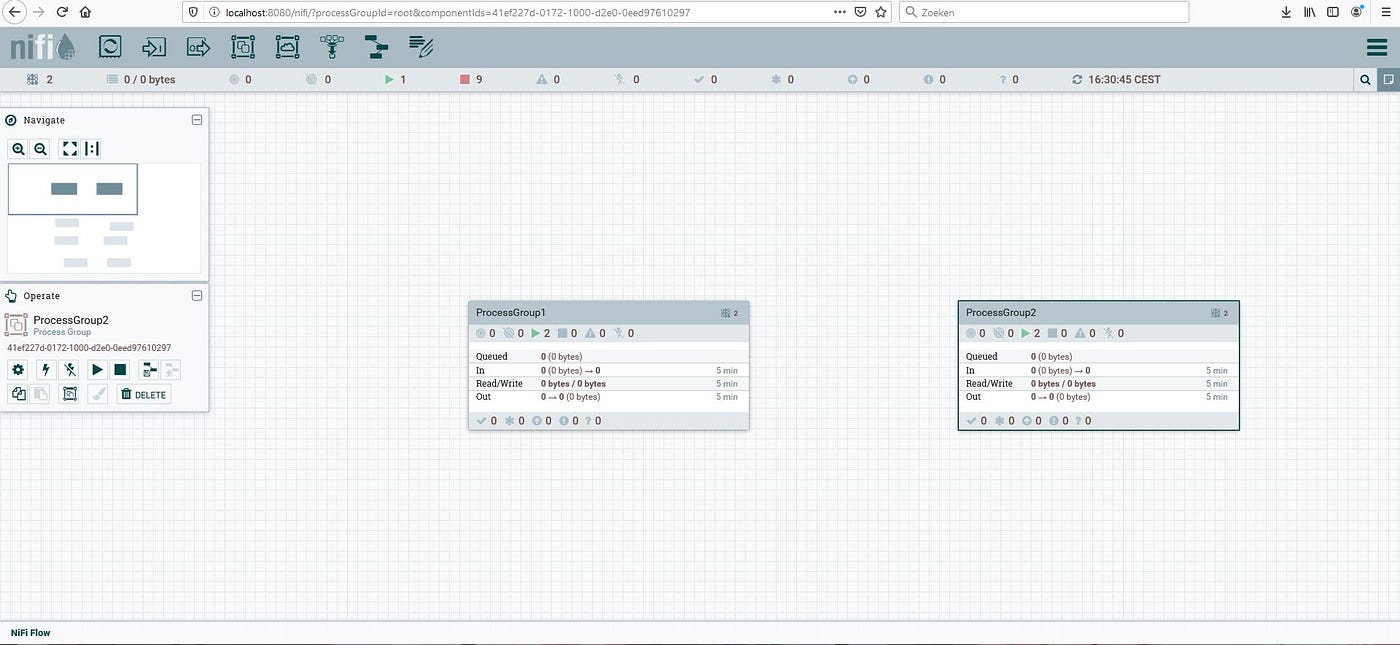Click ProcessGroup1 Out row
This screenshot has height=645, width=1400.
(608, 397)
